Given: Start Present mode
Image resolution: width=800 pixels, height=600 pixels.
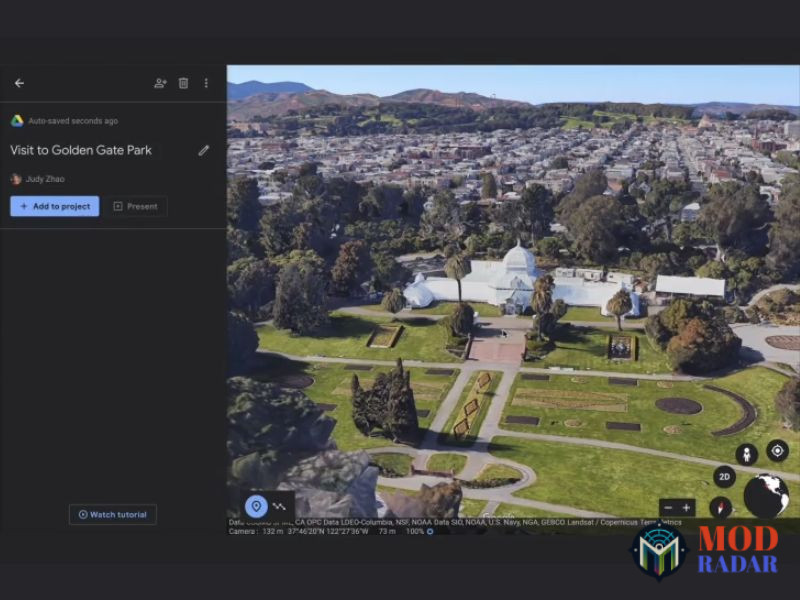Looking at the screenshot, I should click(x=137, y=206).
